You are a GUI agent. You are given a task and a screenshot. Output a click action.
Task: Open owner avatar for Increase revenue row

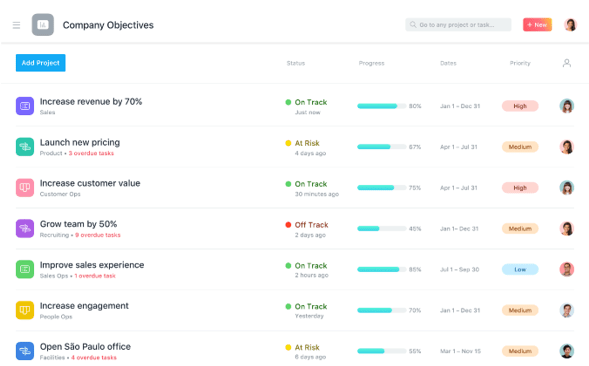[567, 106]
